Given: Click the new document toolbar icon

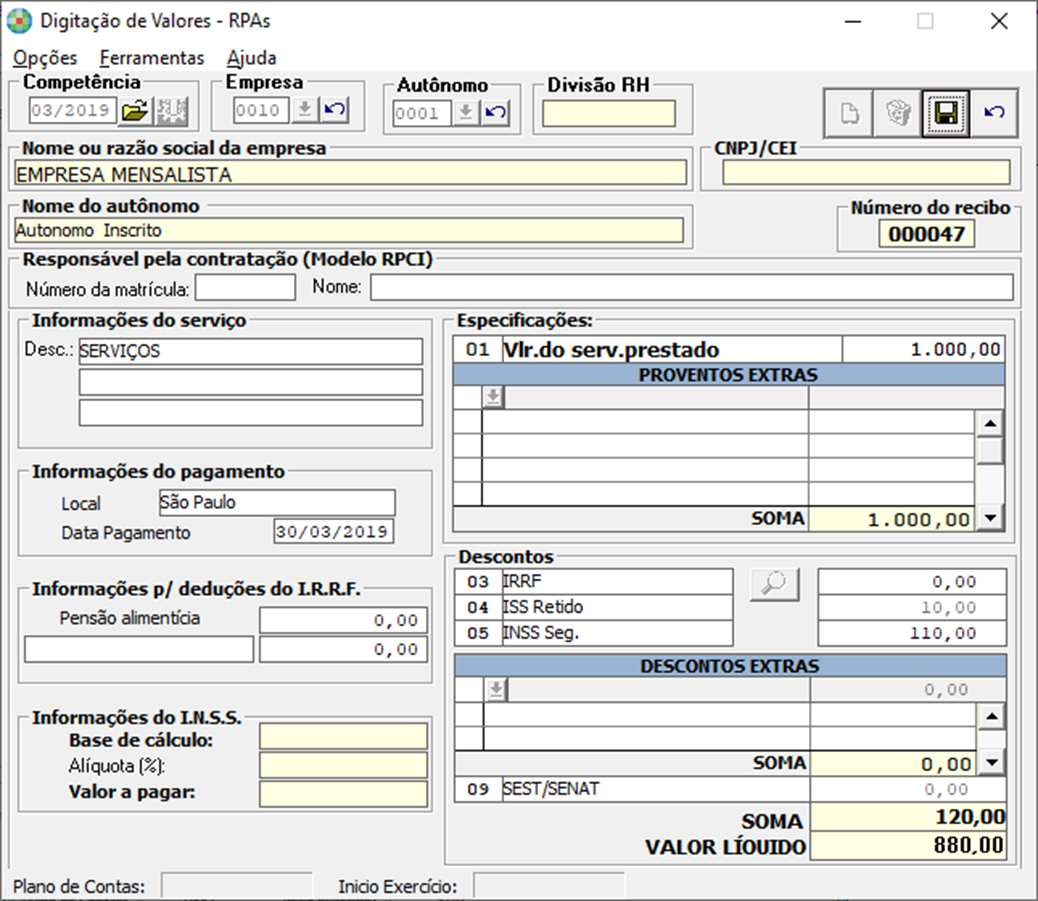Looking at the screenshot, I should [849, 113].
